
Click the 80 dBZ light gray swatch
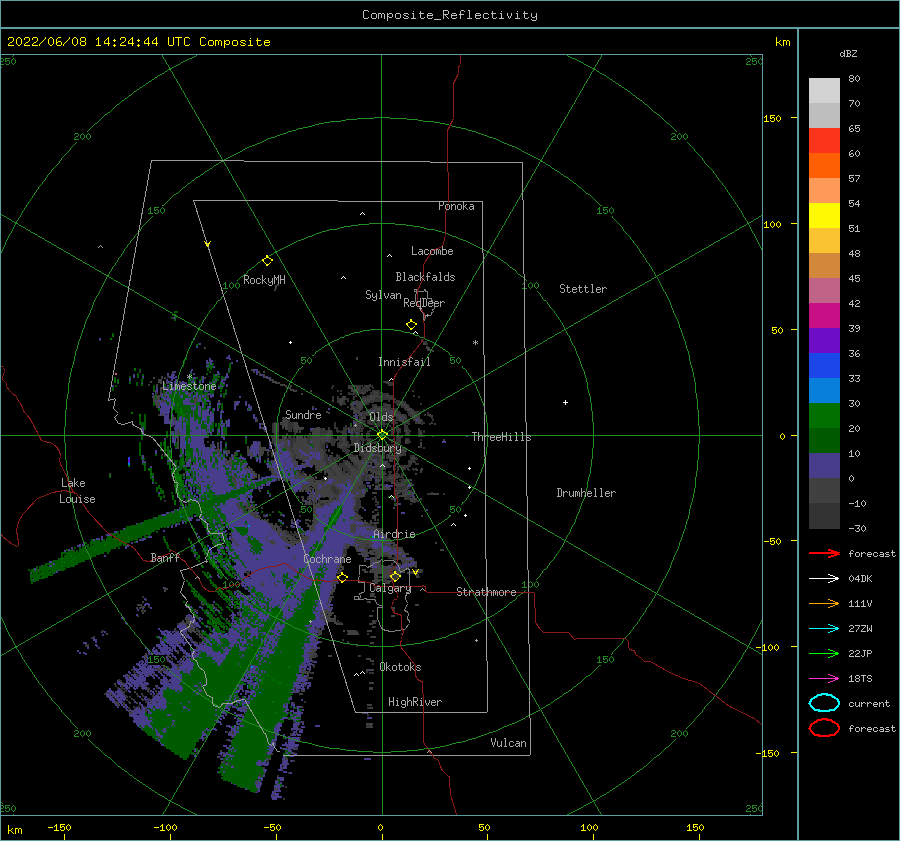point(824,91)
